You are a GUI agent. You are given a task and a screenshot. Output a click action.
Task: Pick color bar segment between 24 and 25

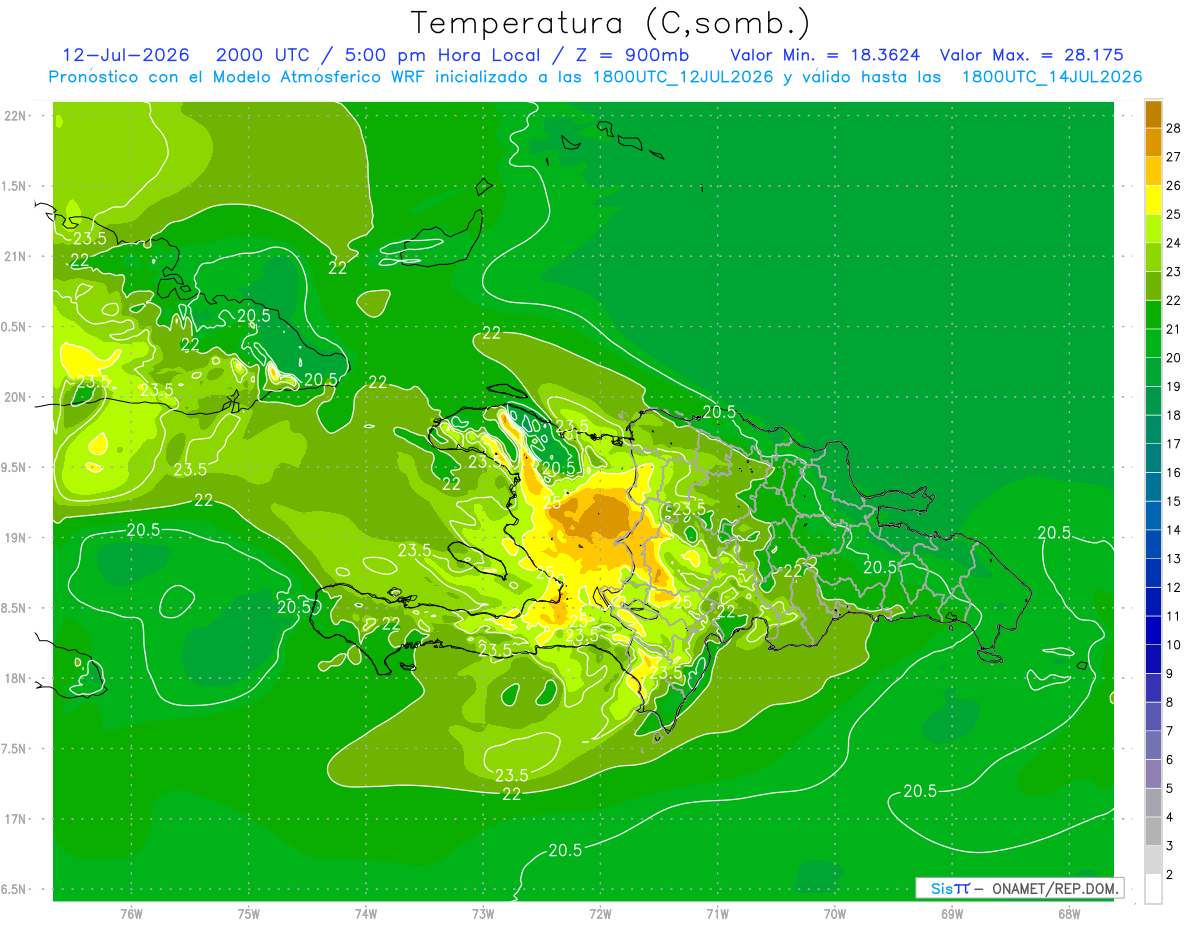pos(1153,228)
